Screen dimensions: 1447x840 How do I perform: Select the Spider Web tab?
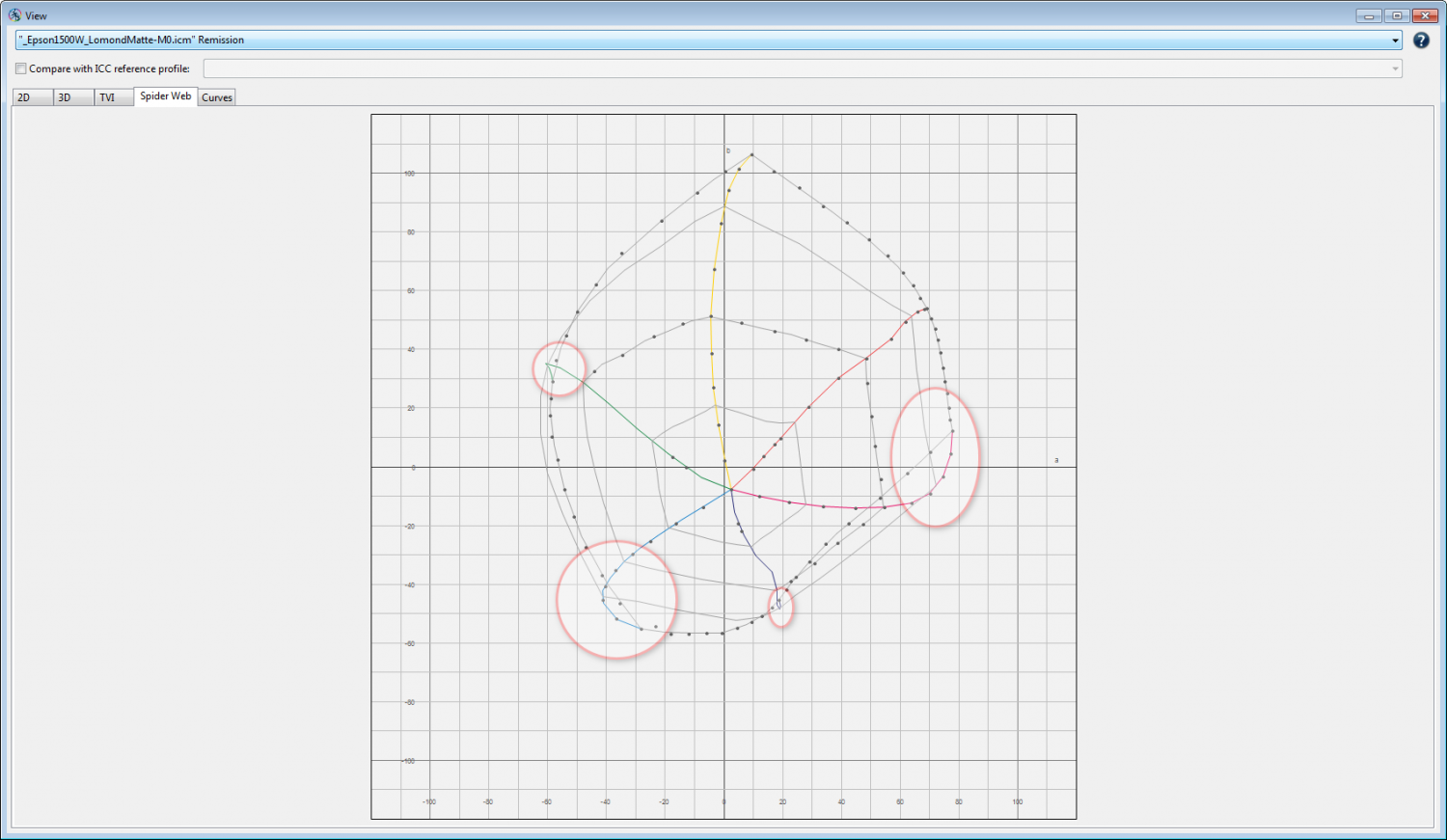166,96
